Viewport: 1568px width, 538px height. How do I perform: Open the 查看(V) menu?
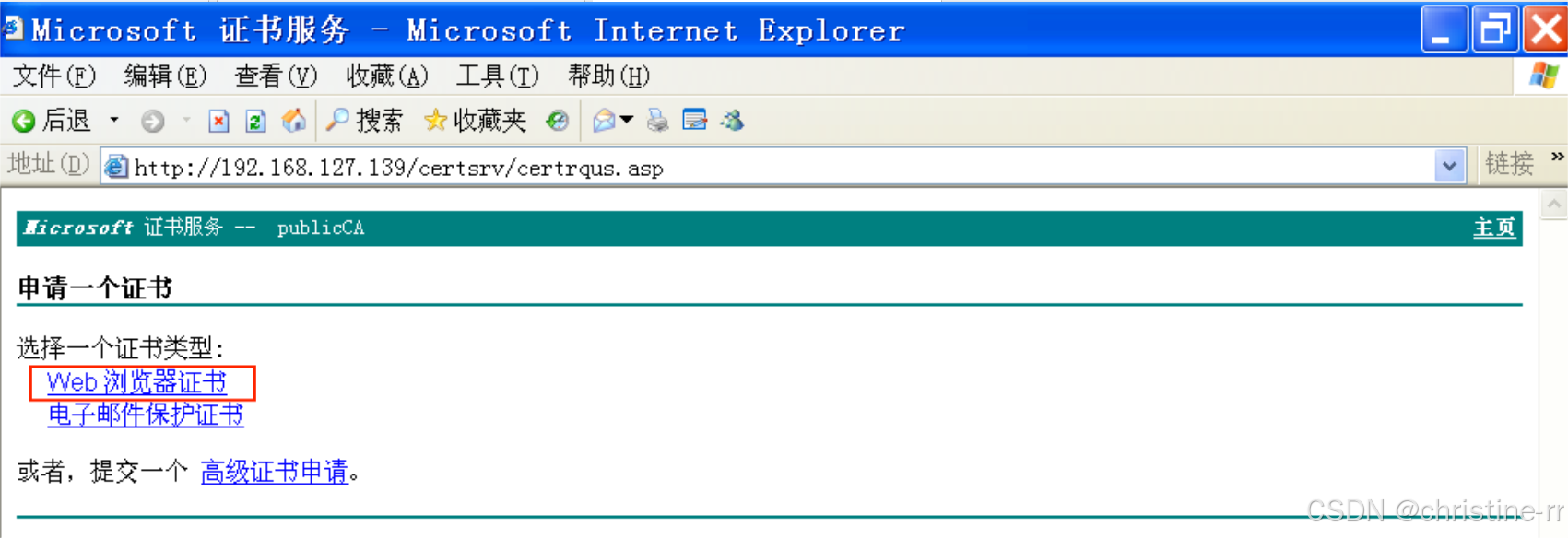[x=277, y=76]
